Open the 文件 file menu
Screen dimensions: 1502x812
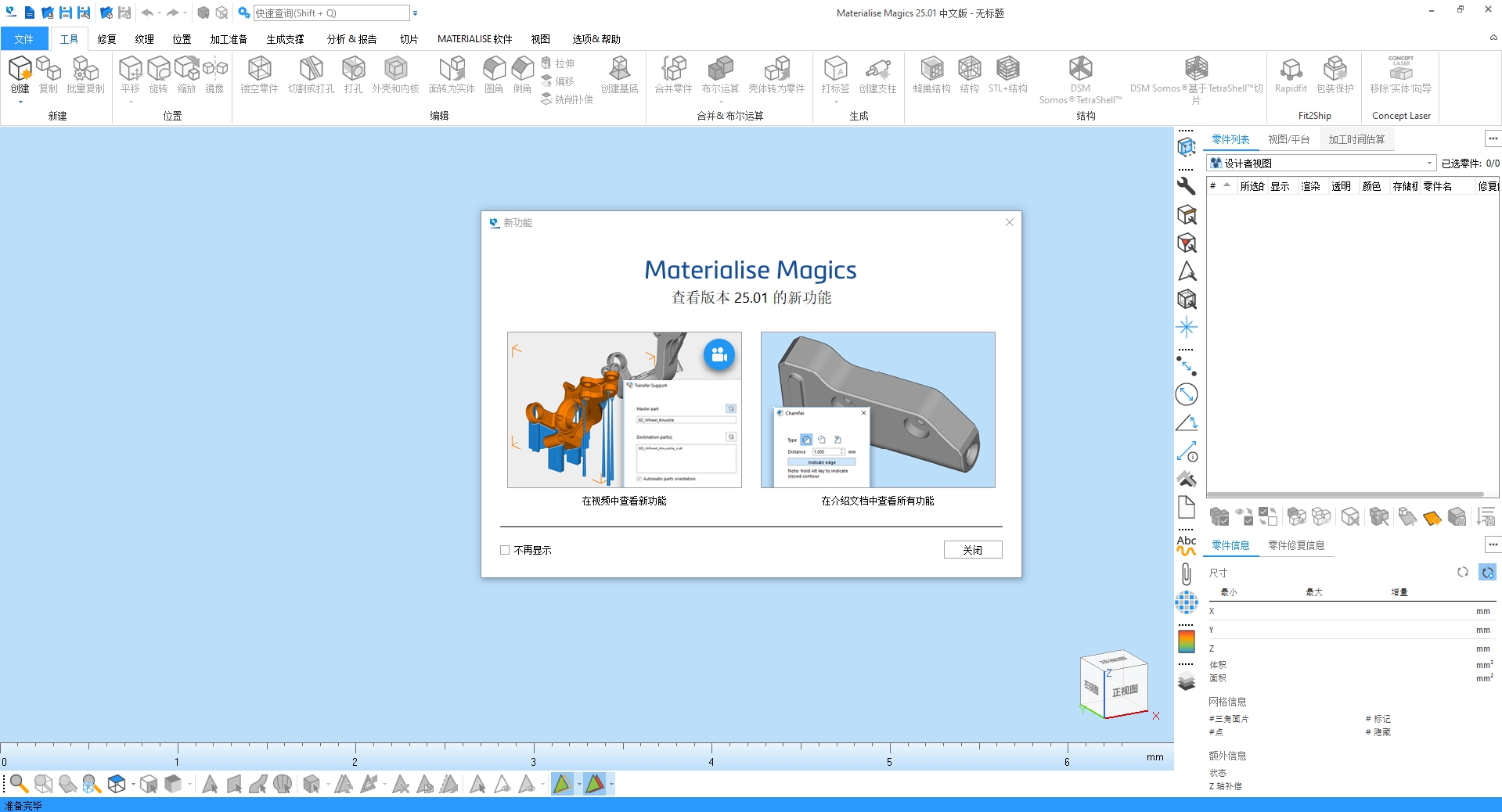(24, 38)
